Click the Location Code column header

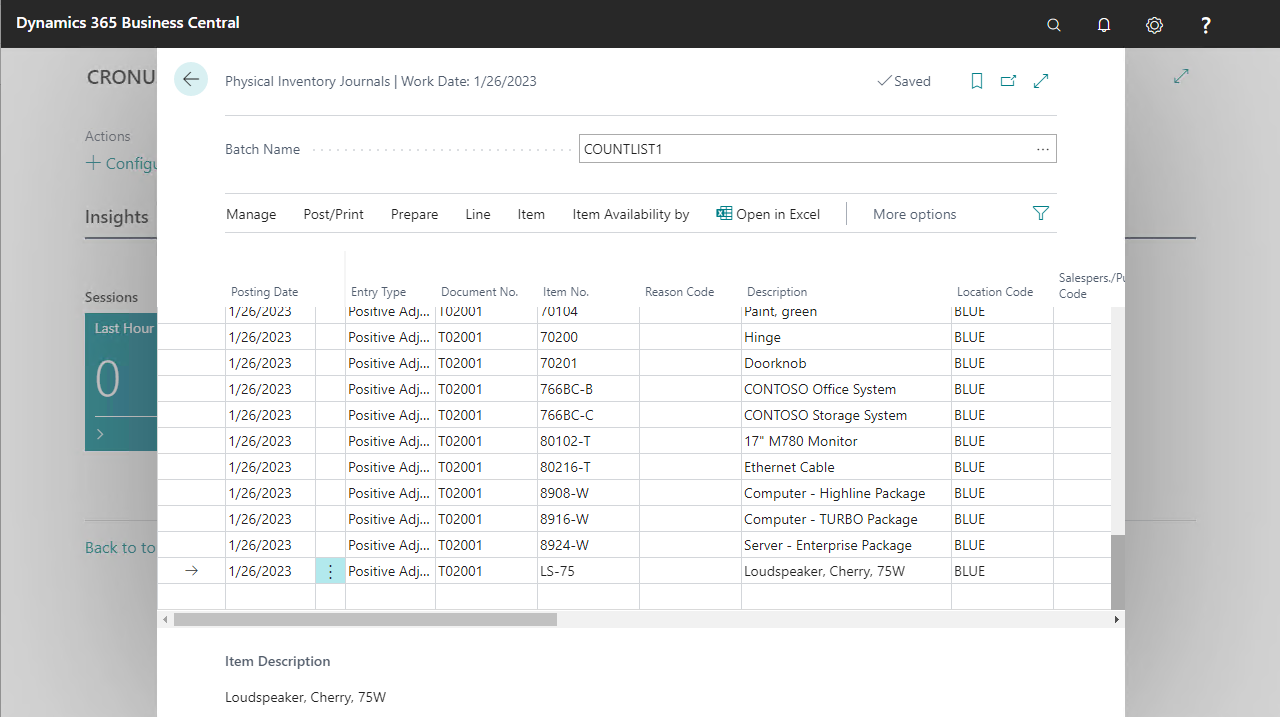click(x=995, y=292)
